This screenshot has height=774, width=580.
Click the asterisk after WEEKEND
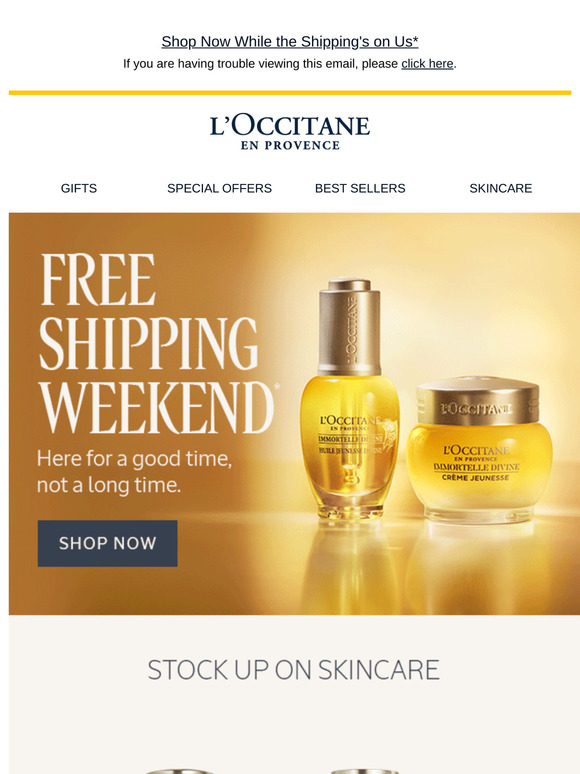click(x=276, y=387)
